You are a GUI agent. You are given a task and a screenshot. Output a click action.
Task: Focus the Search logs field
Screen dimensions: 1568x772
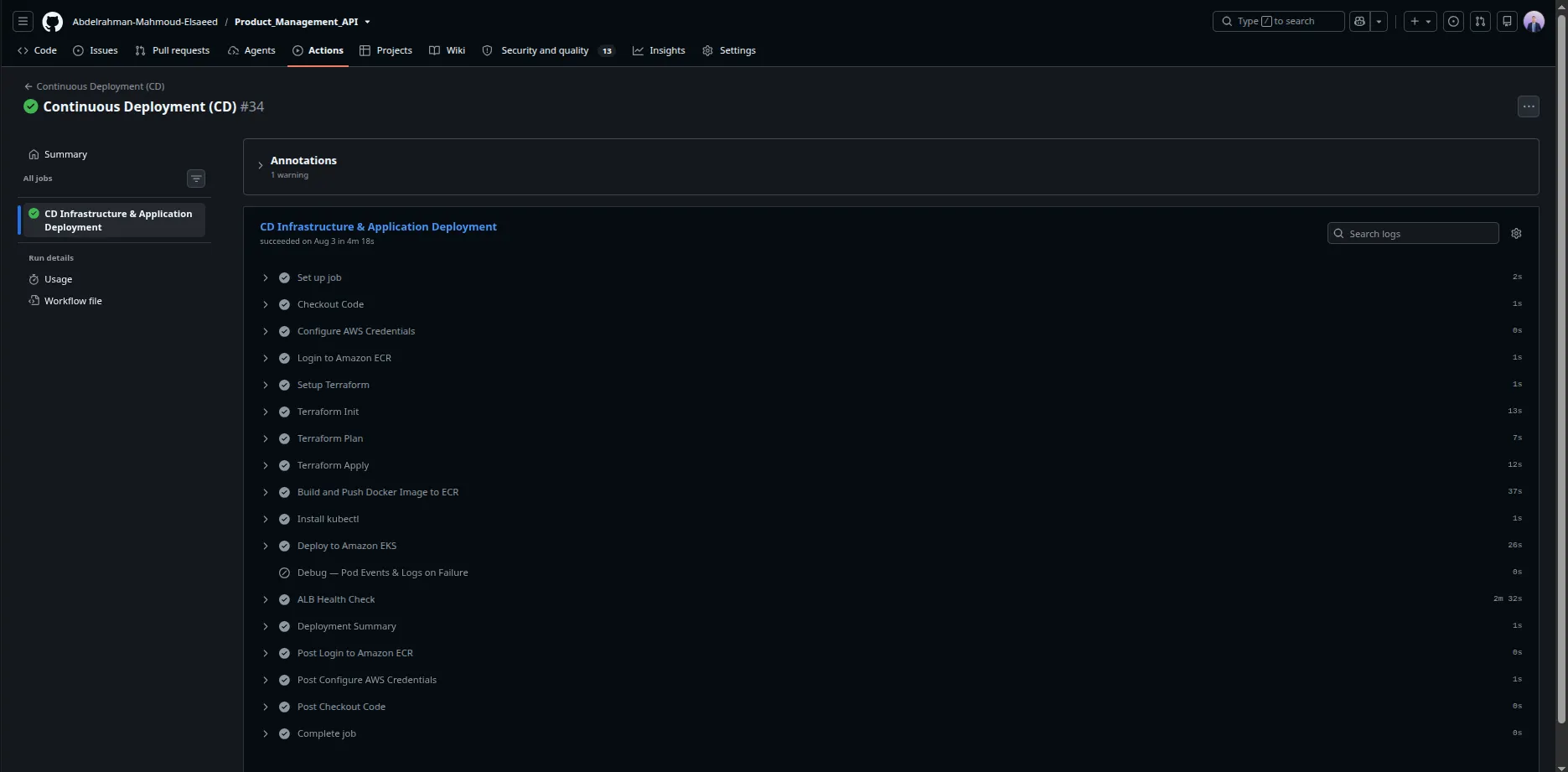pos(1413,234)
